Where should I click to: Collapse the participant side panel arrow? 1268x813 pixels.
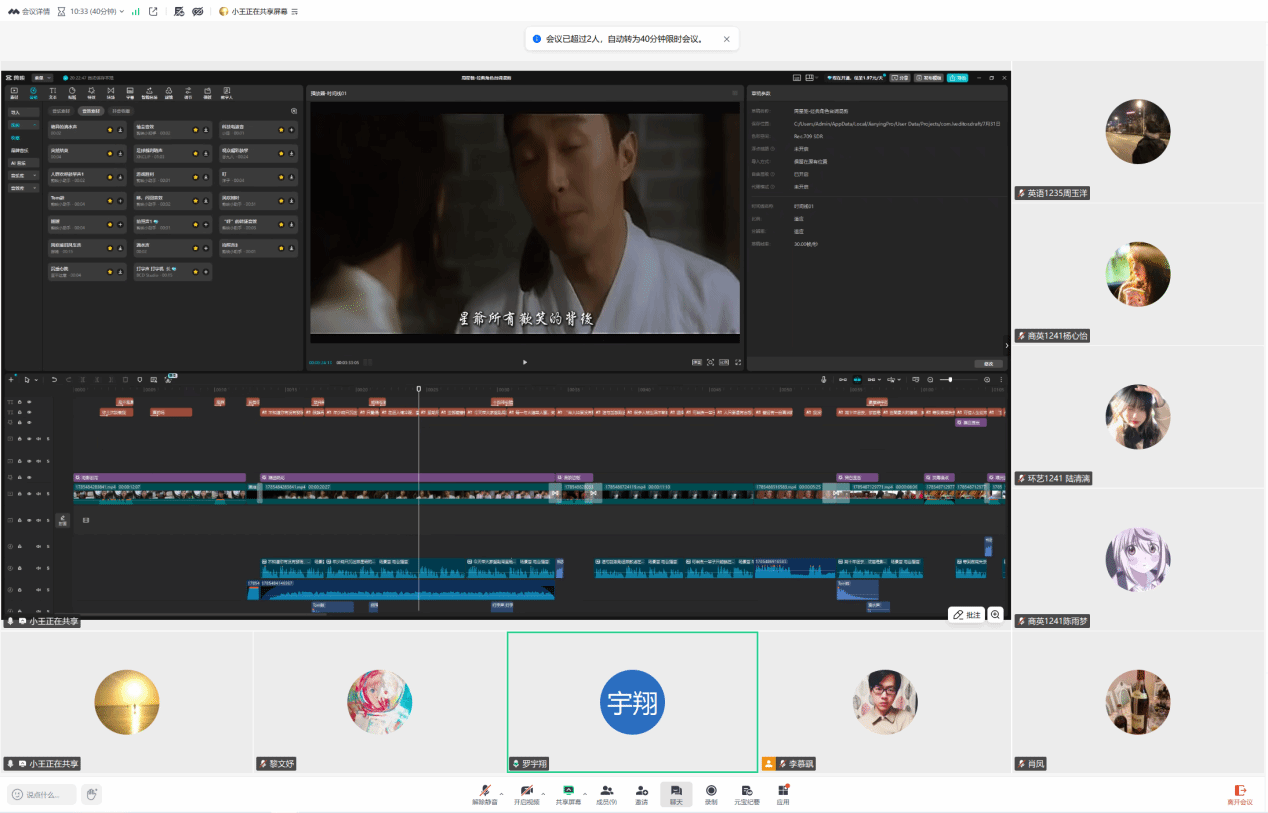pos(1007,345)
